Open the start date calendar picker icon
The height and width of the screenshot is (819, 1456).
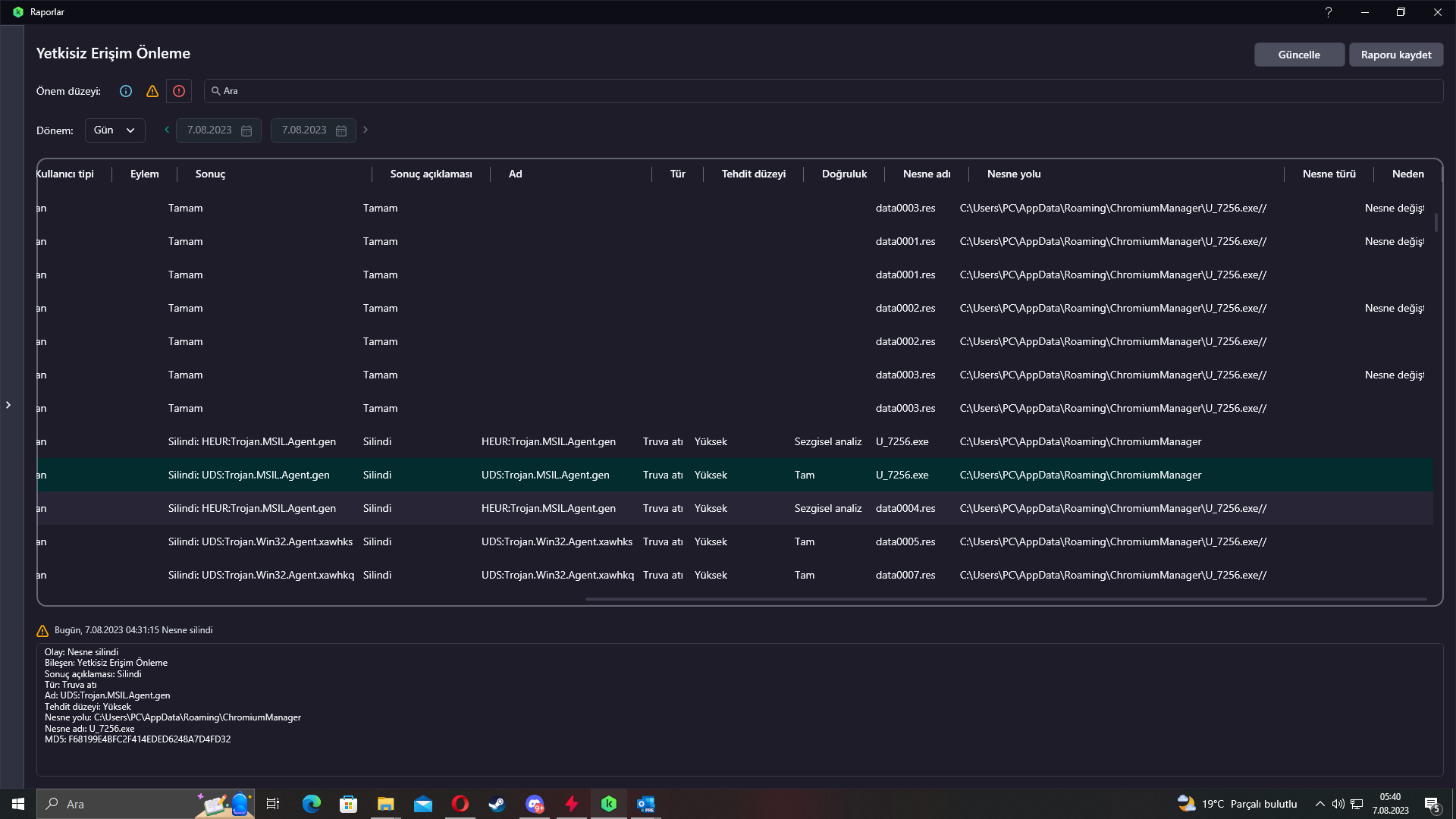click(246, 130)
